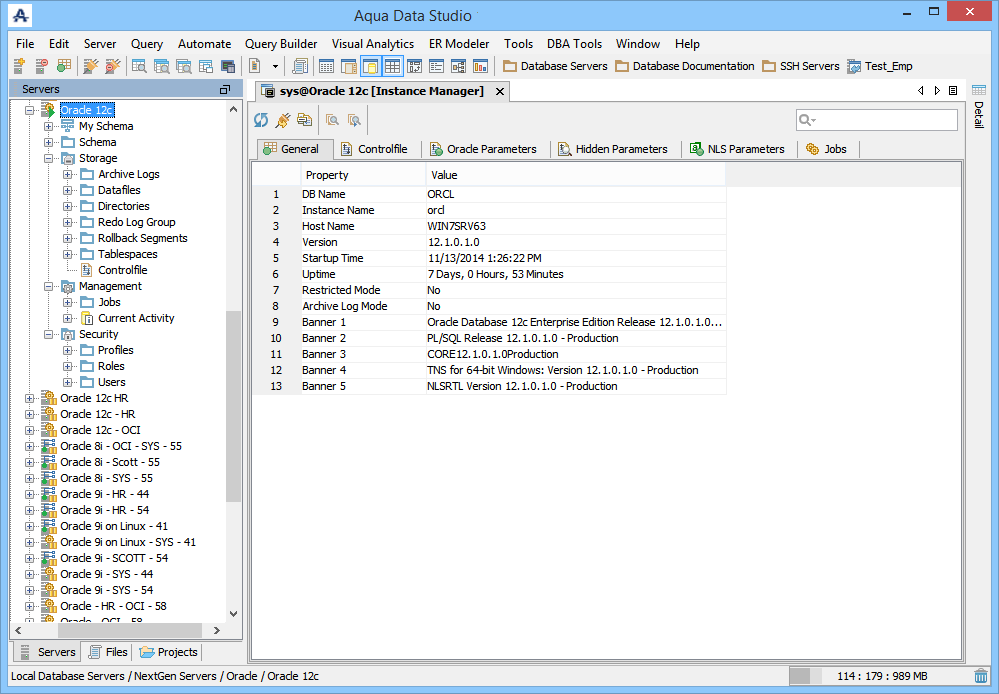Open the tab list icon beside tab arrows
Screen dimensions: 999x694
point(953,90)
